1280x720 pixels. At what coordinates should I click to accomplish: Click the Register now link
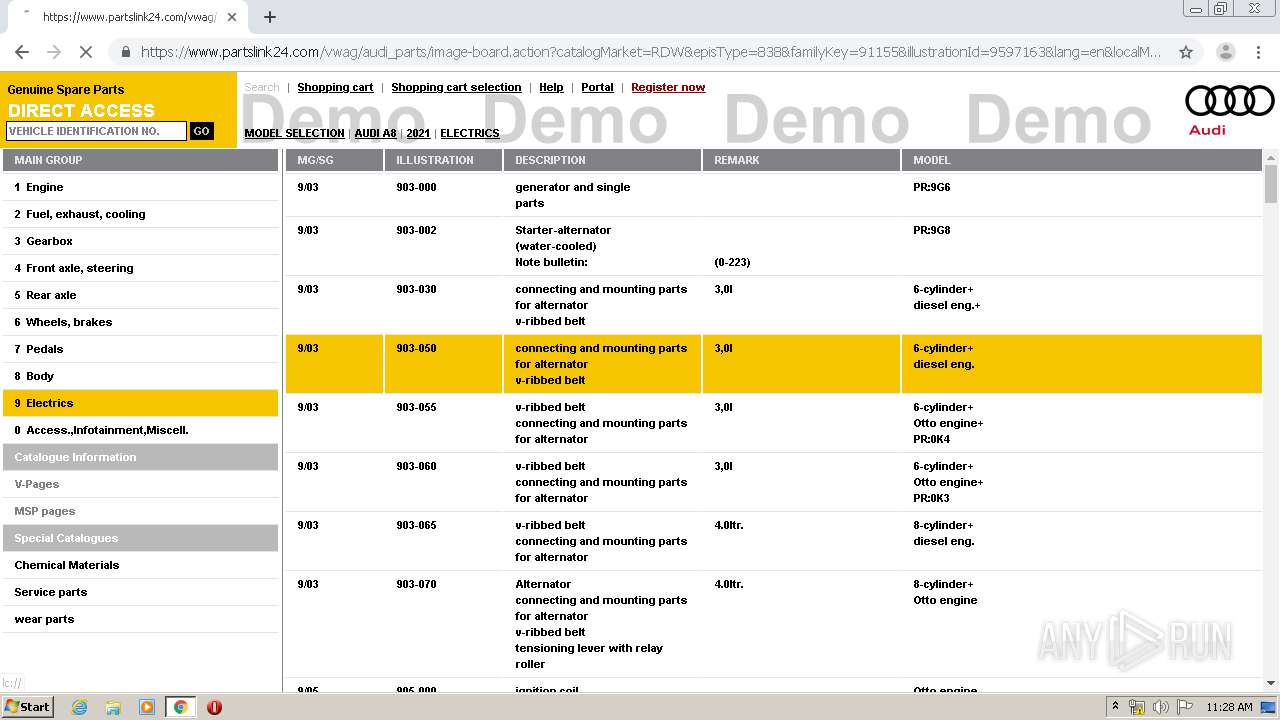pyautogui.click(x=668, y=87)
